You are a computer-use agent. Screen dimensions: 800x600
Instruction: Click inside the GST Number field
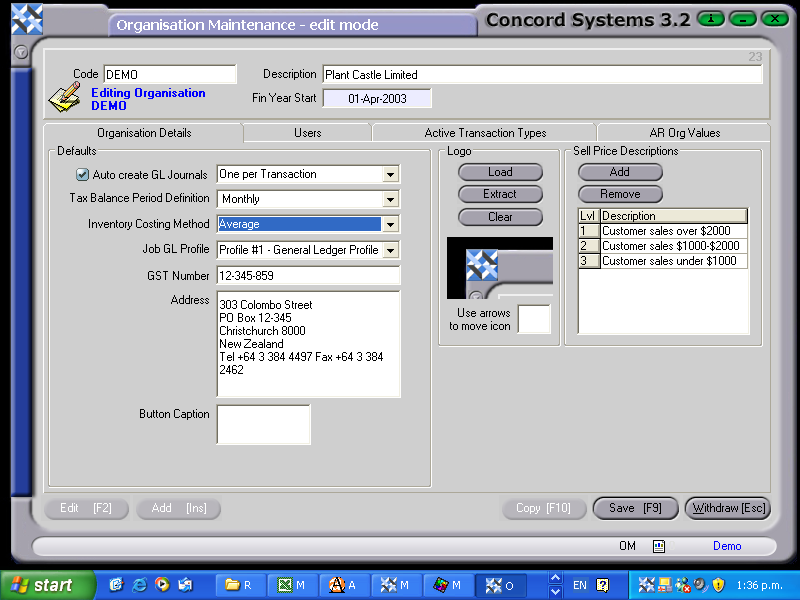pos(307,274)
